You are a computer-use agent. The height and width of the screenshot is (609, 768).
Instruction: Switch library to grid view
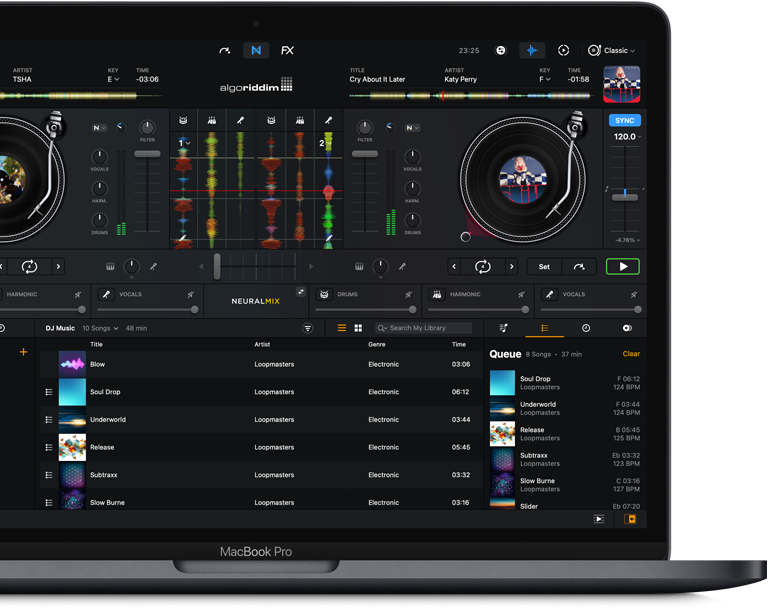(x=358, y=328)
